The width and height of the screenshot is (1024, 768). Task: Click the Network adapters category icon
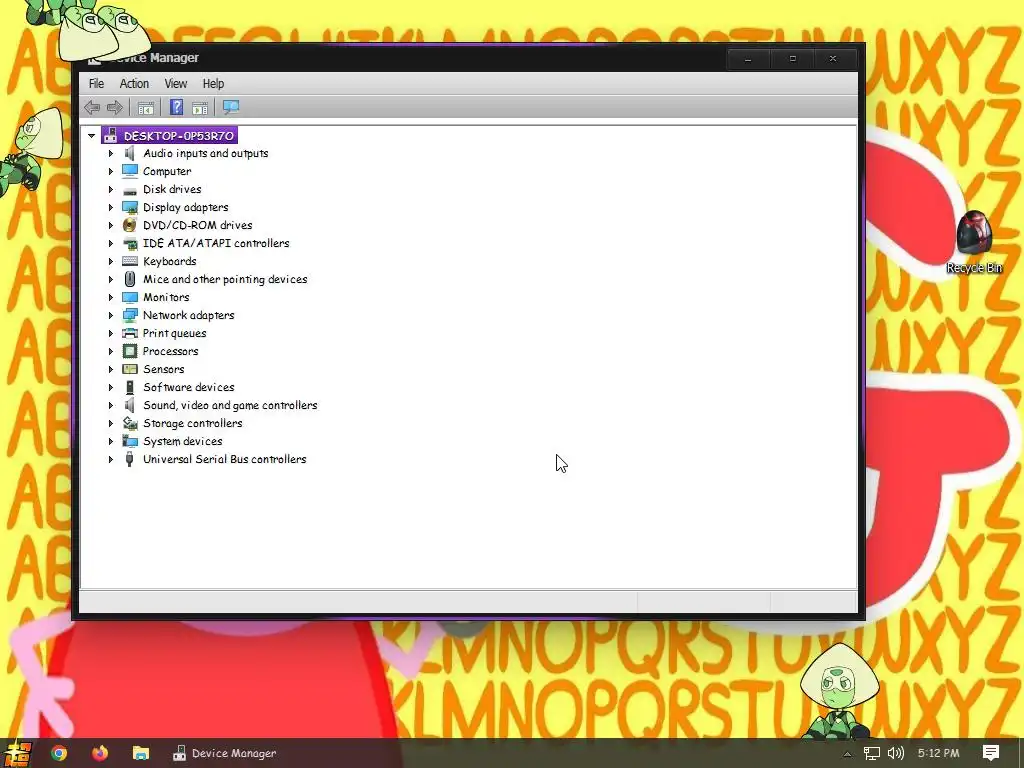click(130, 315)
